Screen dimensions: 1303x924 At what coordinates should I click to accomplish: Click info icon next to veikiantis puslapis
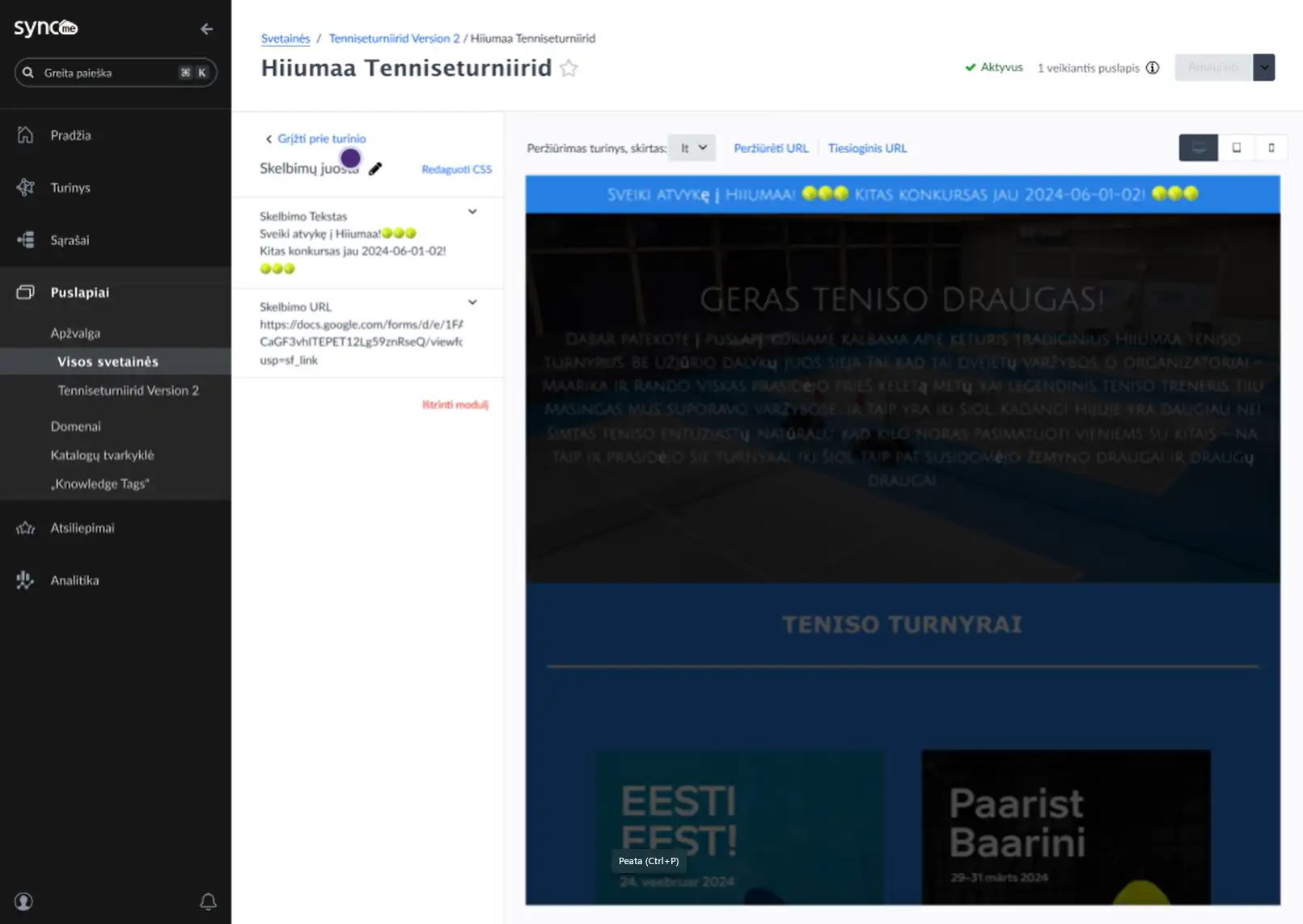pyautogui.click(x=1153, y=68)
